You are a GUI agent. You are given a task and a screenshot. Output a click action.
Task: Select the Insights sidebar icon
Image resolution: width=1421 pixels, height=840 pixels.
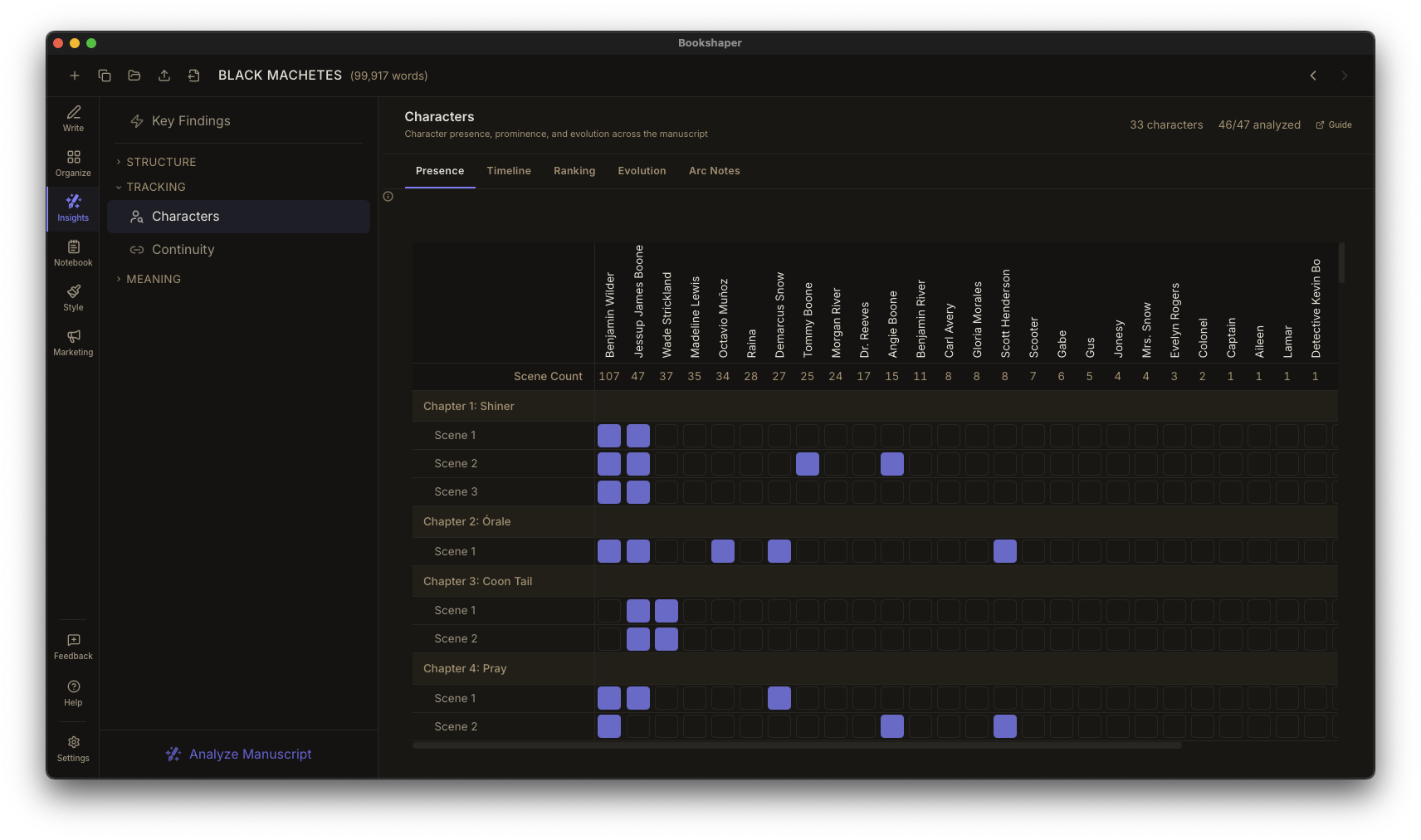pyautogui.click(x=73, y=208)
